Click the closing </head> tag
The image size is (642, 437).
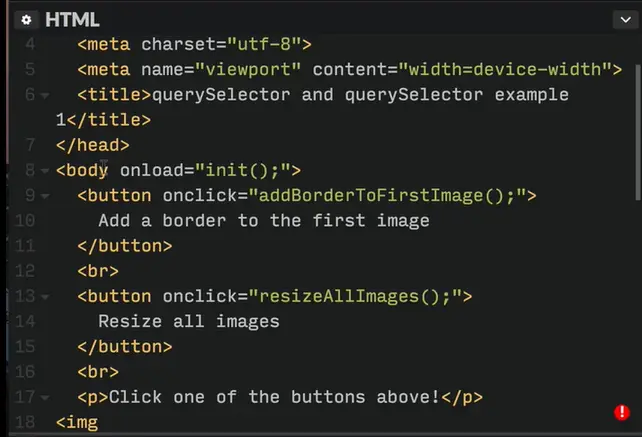pos(93,145)
